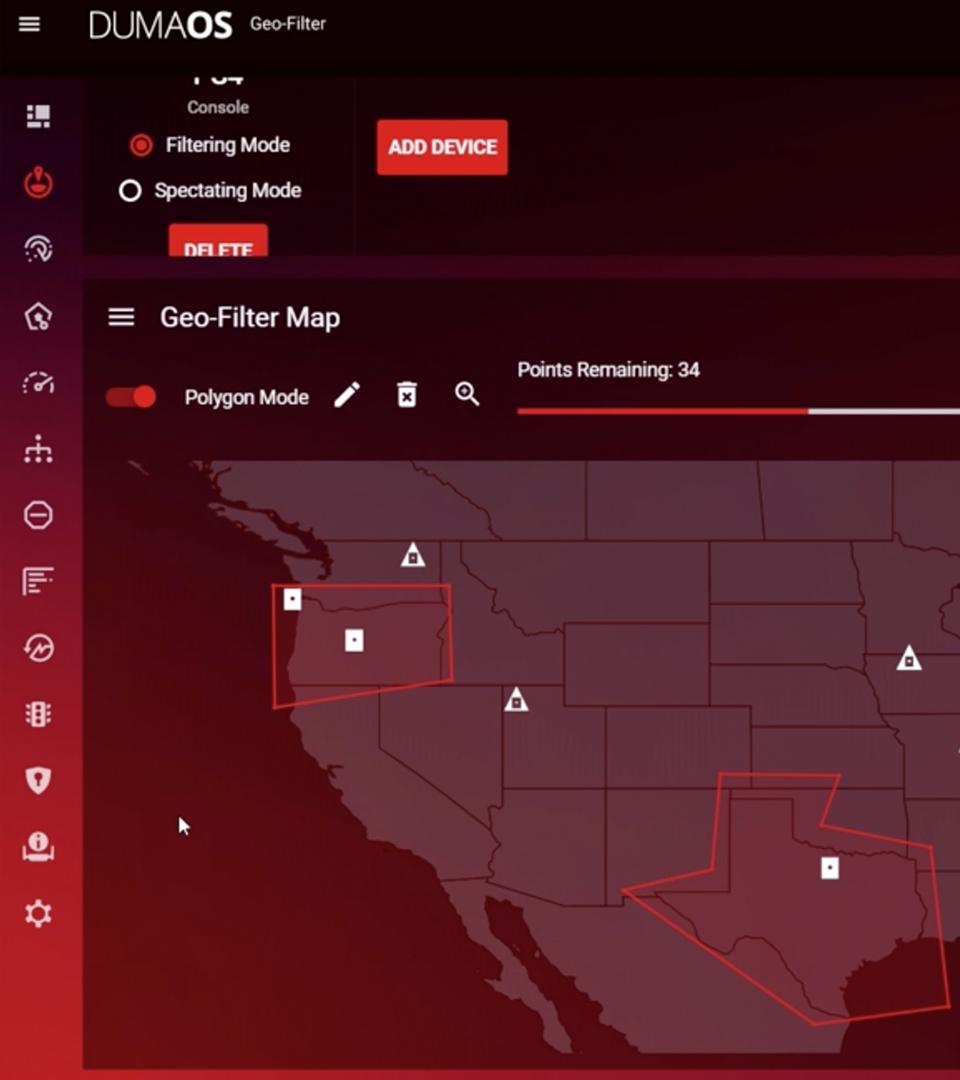Expand the Geo-Filter Map panel menu
The height and width of the screenshot is (1080, 960).
pyautogui.click(x=121, y=318)
